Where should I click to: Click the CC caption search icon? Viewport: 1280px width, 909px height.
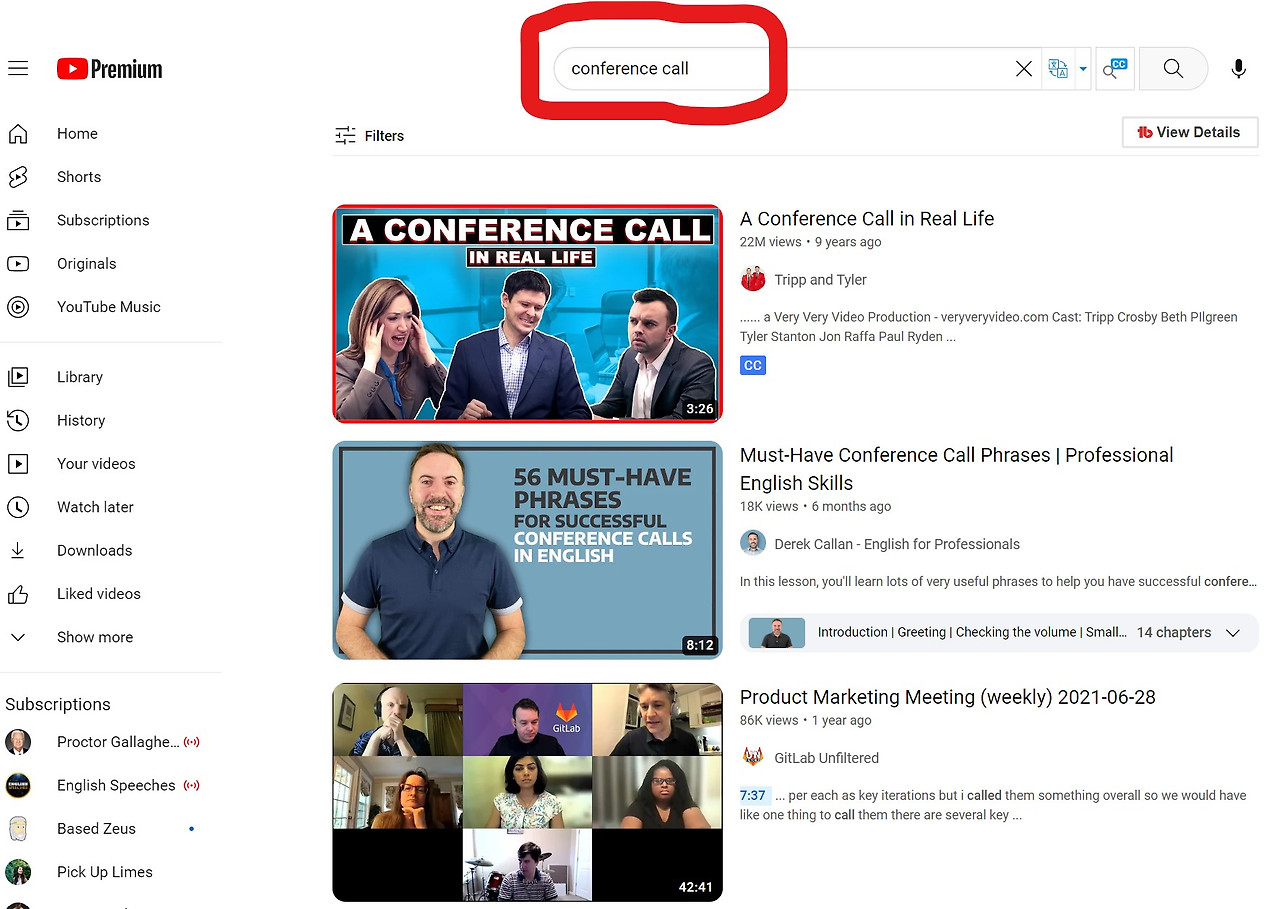pyautogui.click(x=1115, y=69)
